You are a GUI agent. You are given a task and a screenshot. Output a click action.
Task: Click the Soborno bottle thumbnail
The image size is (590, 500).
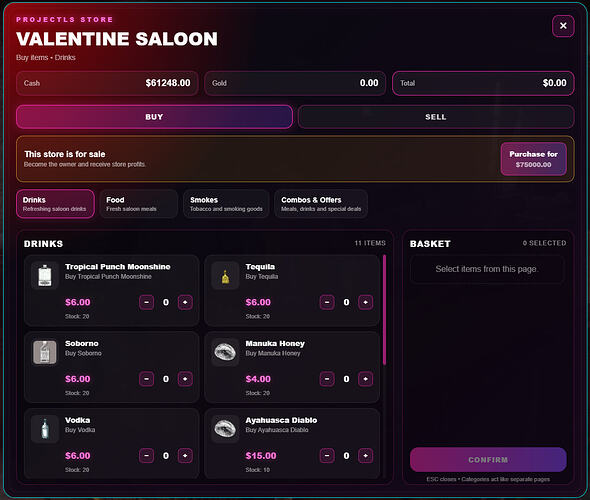45,352
